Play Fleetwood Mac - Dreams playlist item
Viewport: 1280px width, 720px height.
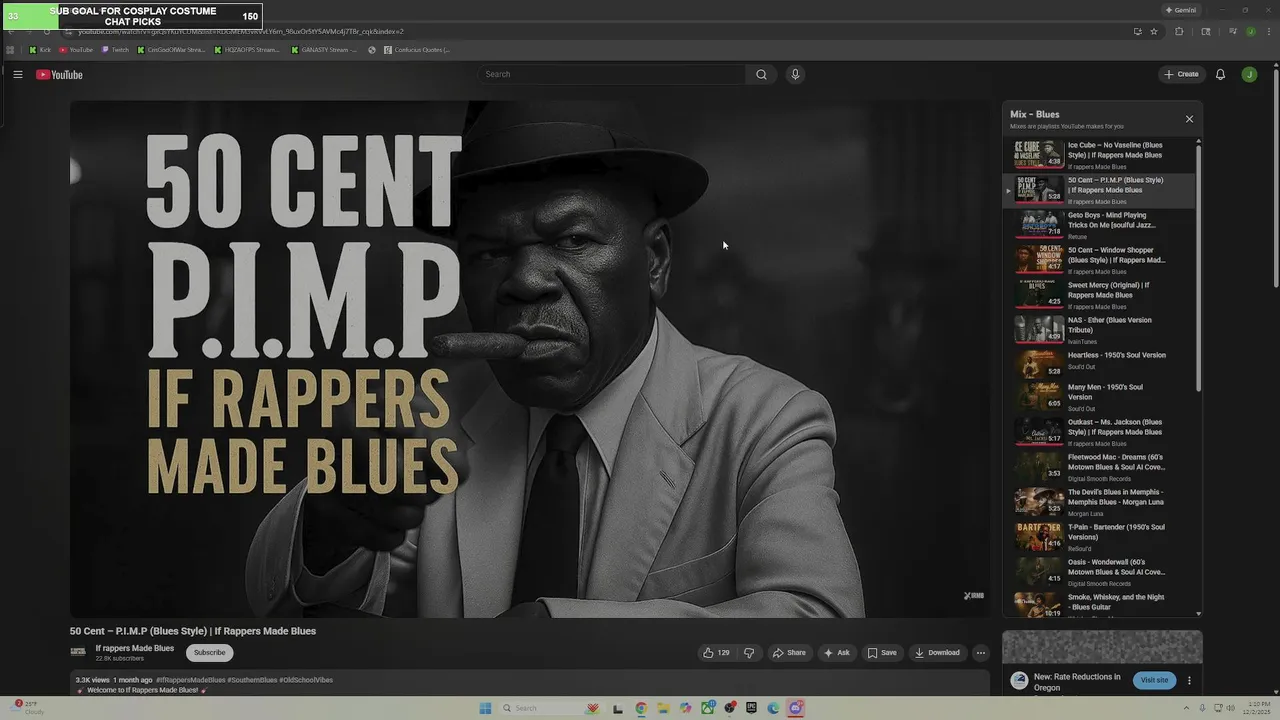pos(1099,467)
